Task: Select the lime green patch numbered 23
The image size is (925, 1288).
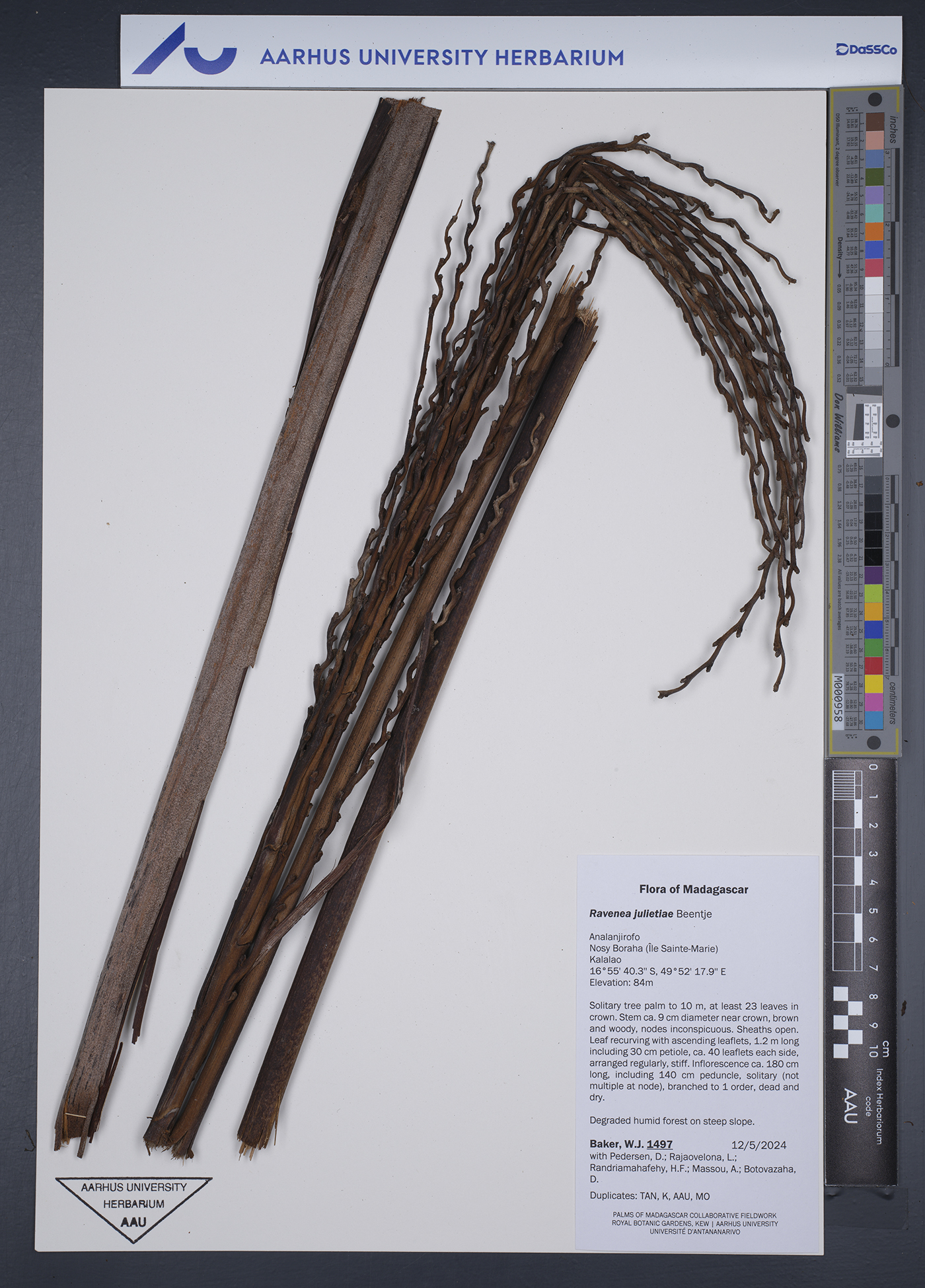Action: [874, 593]
